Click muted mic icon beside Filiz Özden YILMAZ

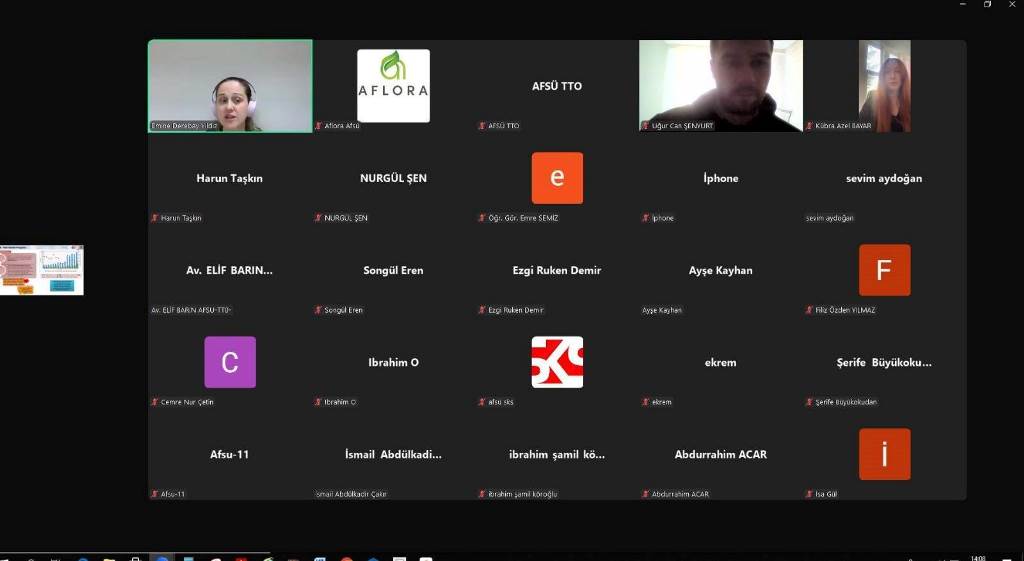click(810, 310)
